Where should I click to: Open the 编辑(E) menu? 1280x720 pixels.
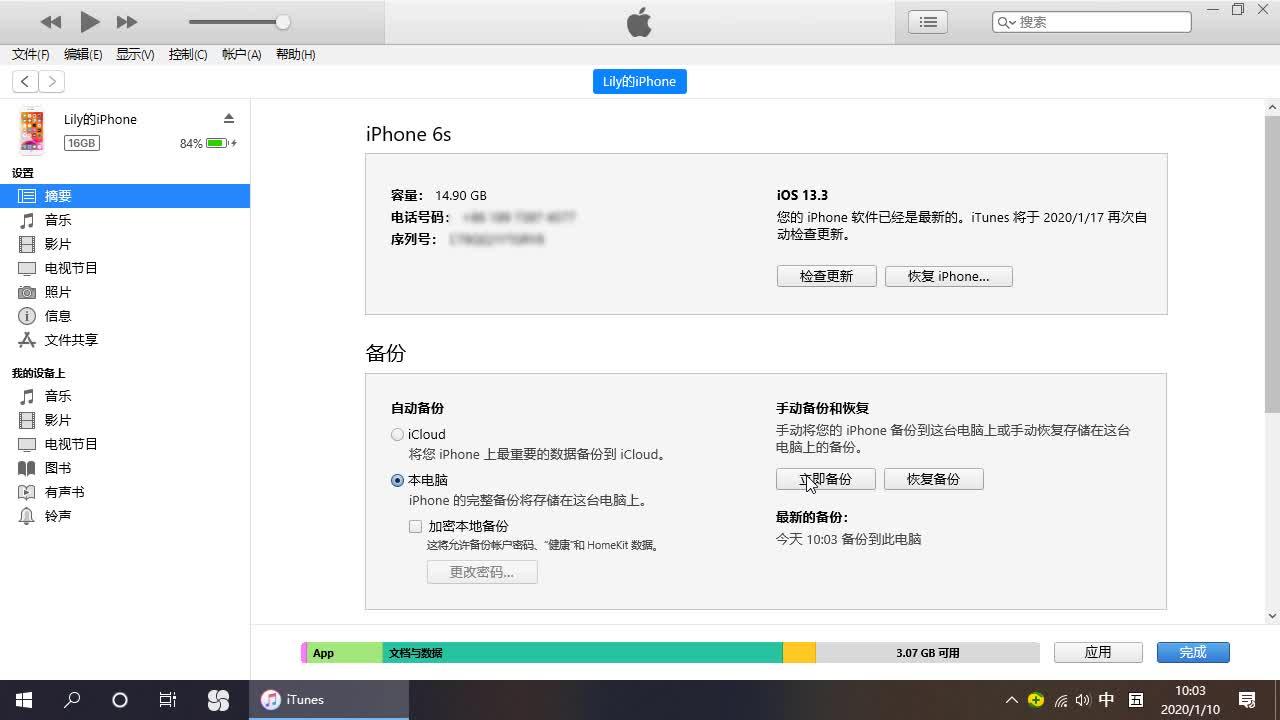click(83, 55)
